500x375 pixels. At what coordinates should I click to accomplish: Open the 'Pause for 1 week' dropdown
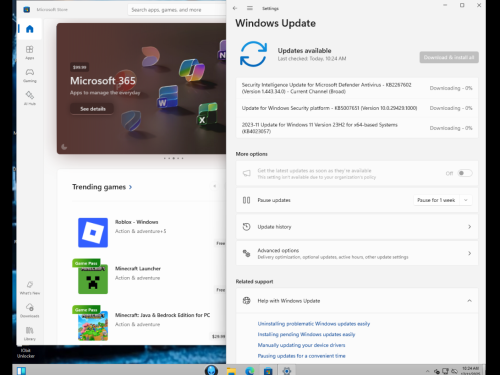[x=443, y=200]
